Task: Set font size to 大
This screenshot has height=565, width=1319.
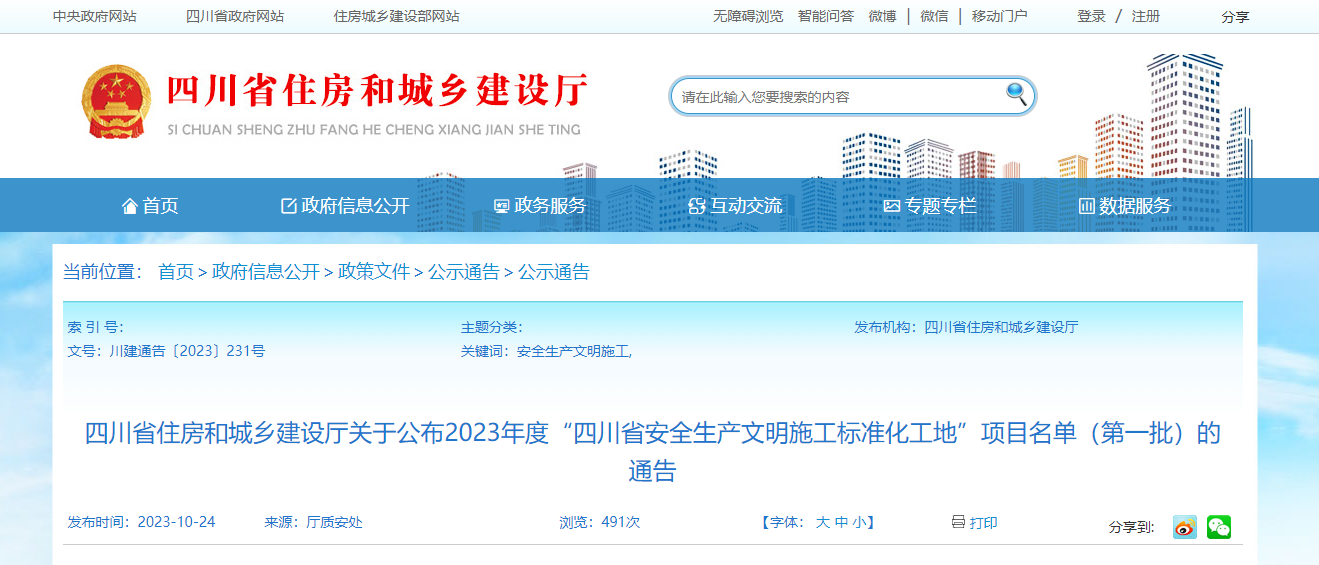Action: (822, 523)
